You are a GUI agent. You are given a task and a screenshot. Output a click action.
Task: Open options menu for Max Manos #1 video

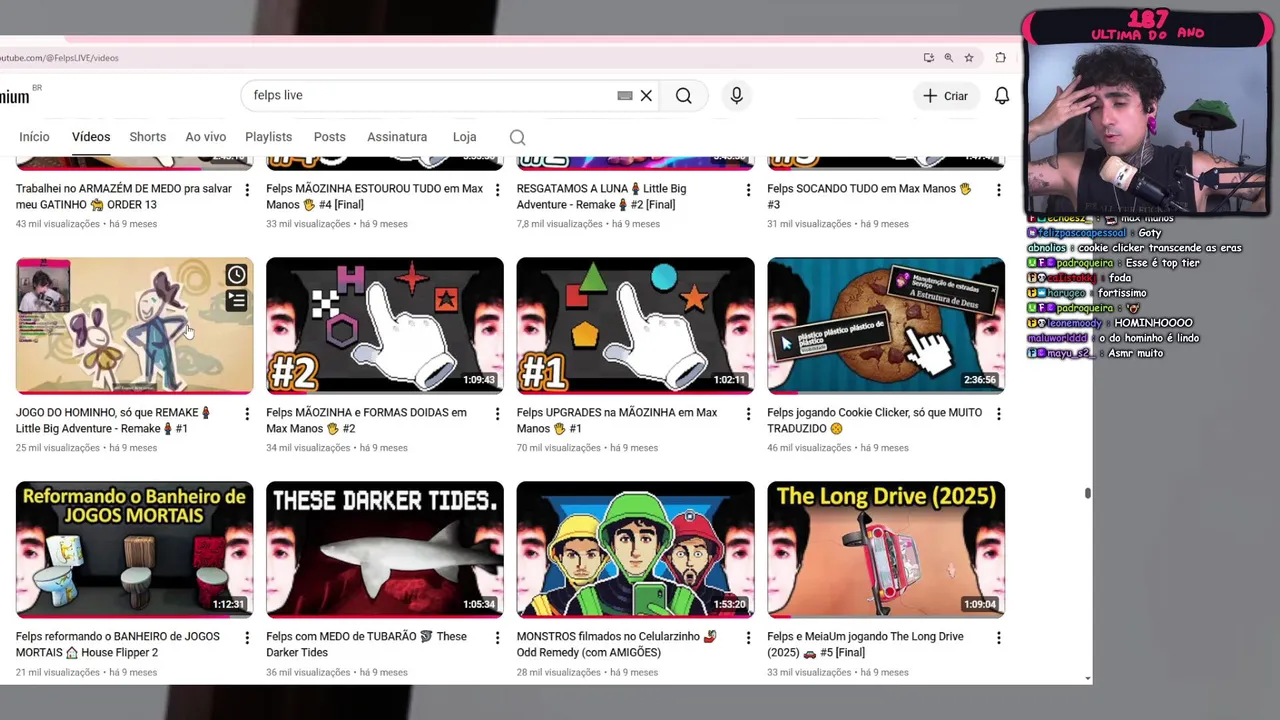point(748,414)
